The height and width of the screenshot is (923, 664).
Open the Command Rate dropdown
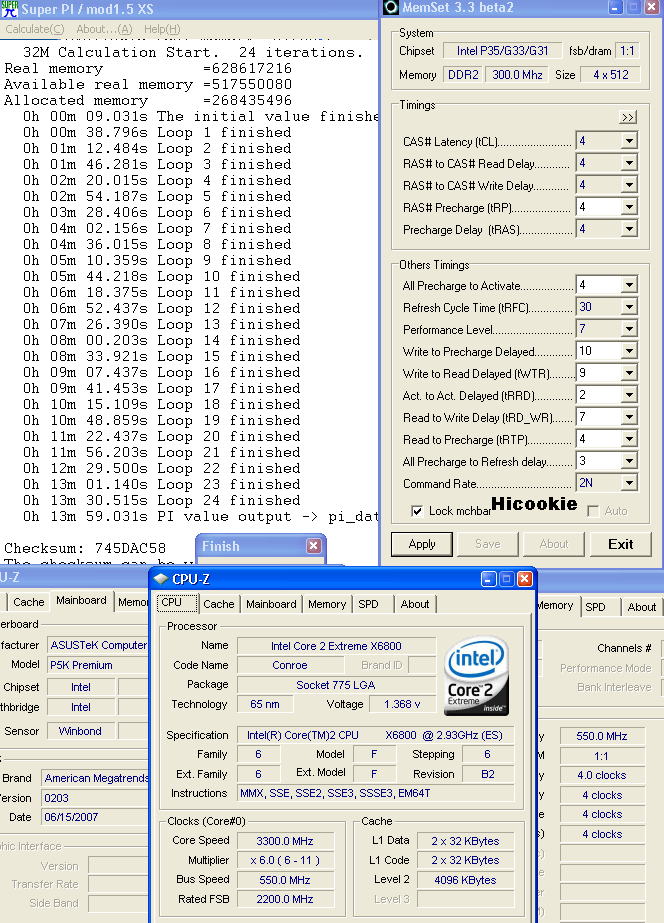(628, 483)
